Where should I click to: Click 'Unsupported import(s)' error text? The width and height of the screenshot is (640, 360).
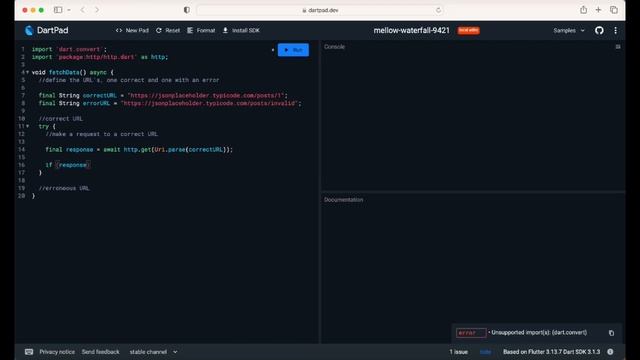pos(539,333)
